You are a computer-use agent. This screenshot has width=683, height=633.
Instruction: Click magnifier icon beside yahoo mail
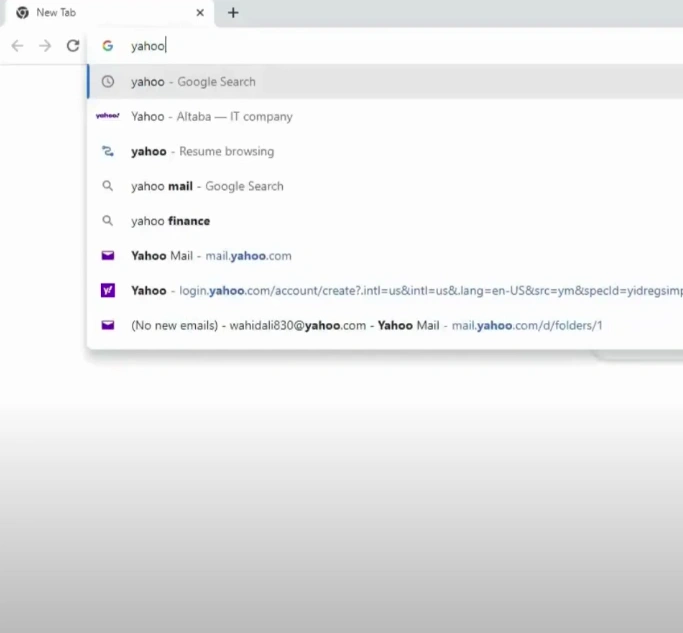pyautogui.click(x=108, y=186)
